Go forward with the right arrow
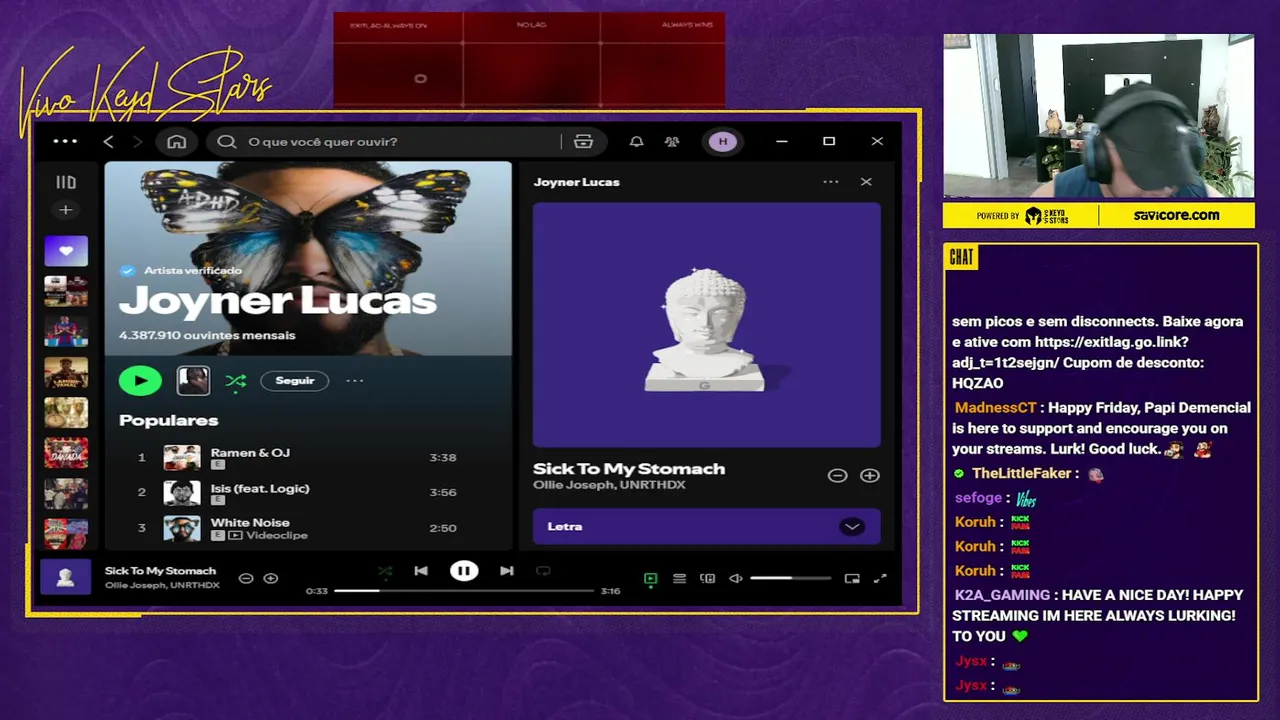This screenshot has height=720, width=1280. click(x=138, y=142)
